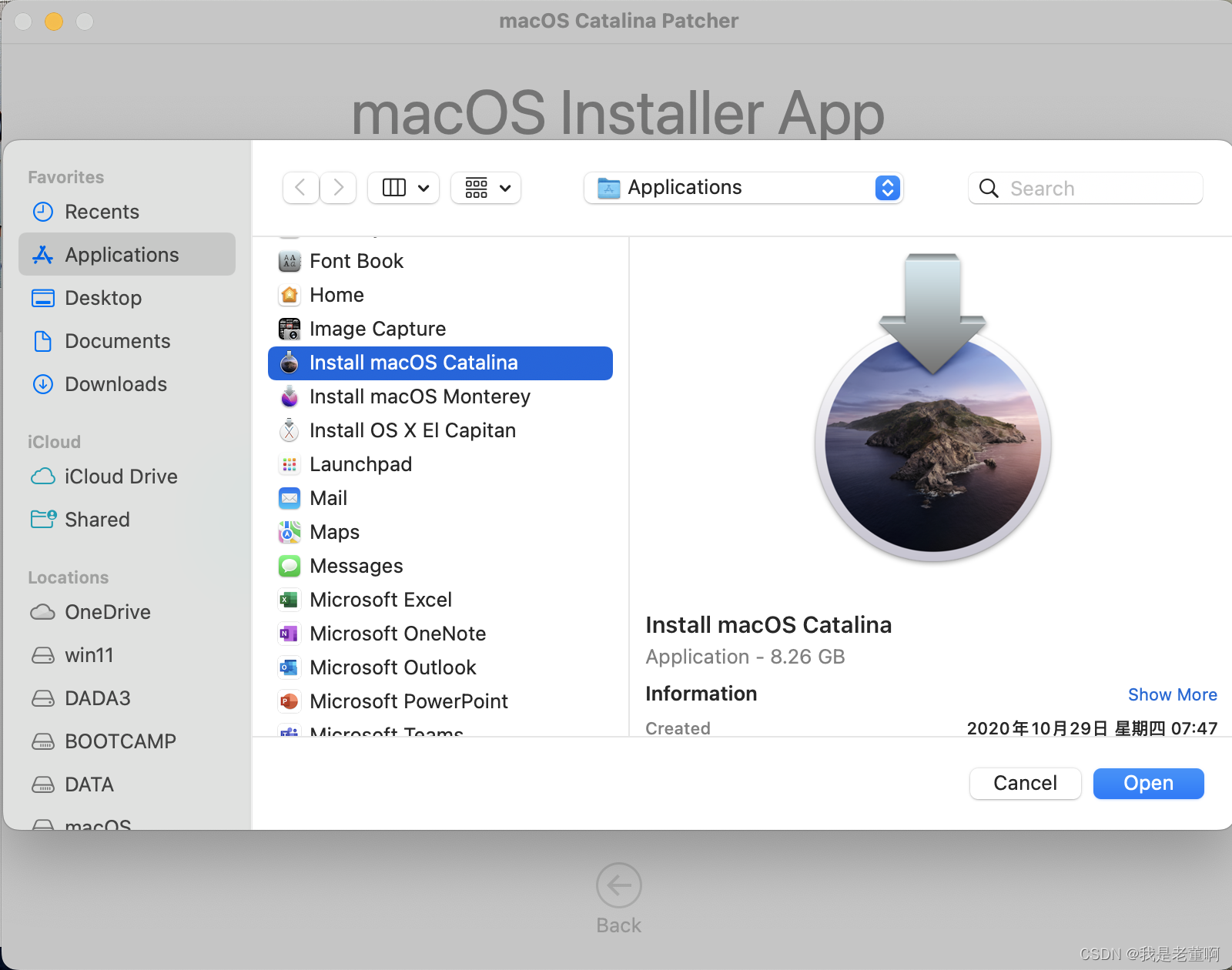Click the Desktop icon in sidebar
This screenshot has width=1232, height=970.
pos(43,298)
